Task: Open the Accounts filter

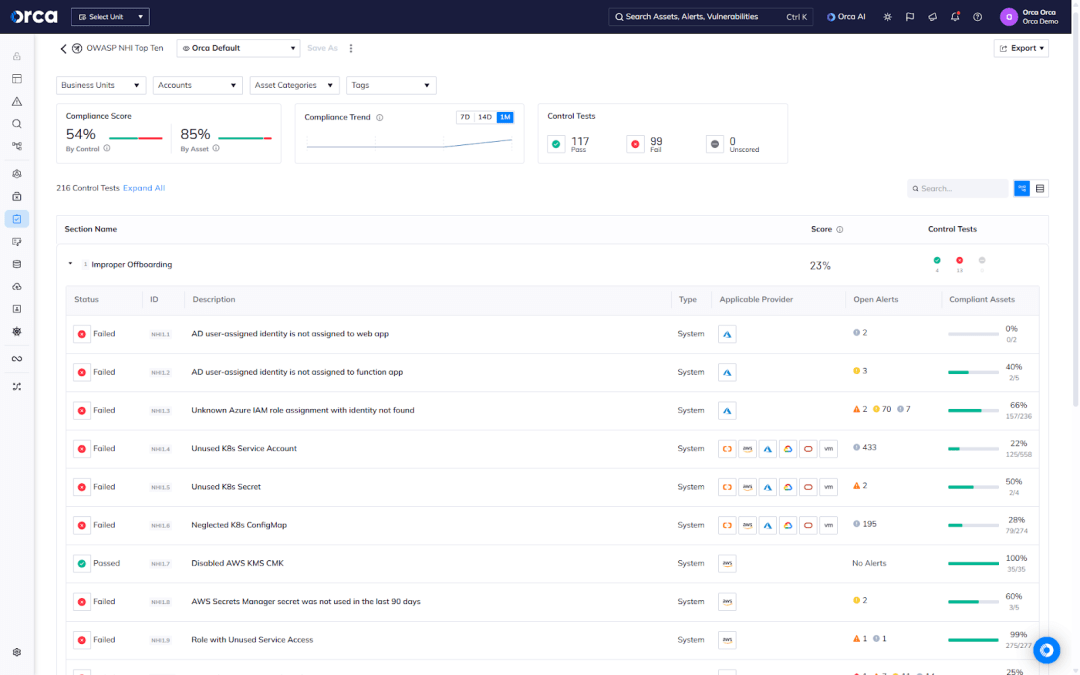Action: pyautogui.click(x=197, y=85)
